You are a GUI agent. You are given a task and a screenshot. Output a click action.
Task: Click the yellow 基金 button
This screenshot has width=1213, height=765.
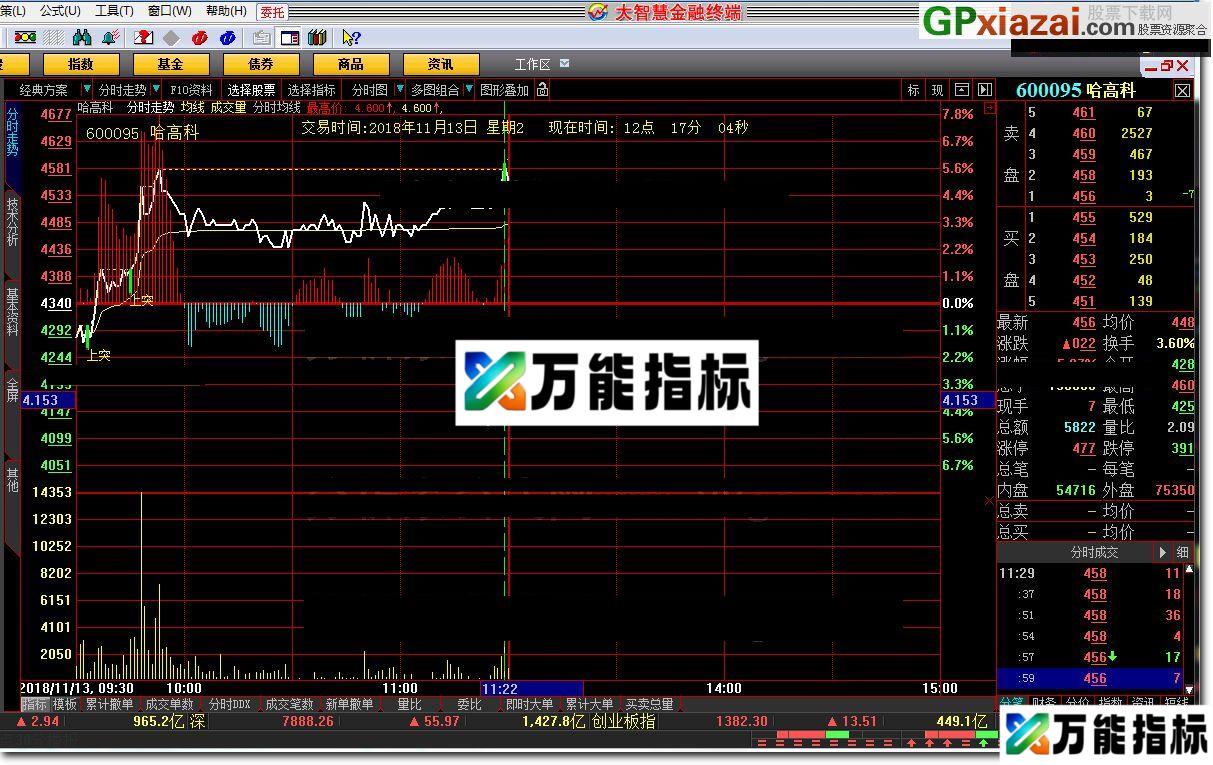click(x=171, y=63)
